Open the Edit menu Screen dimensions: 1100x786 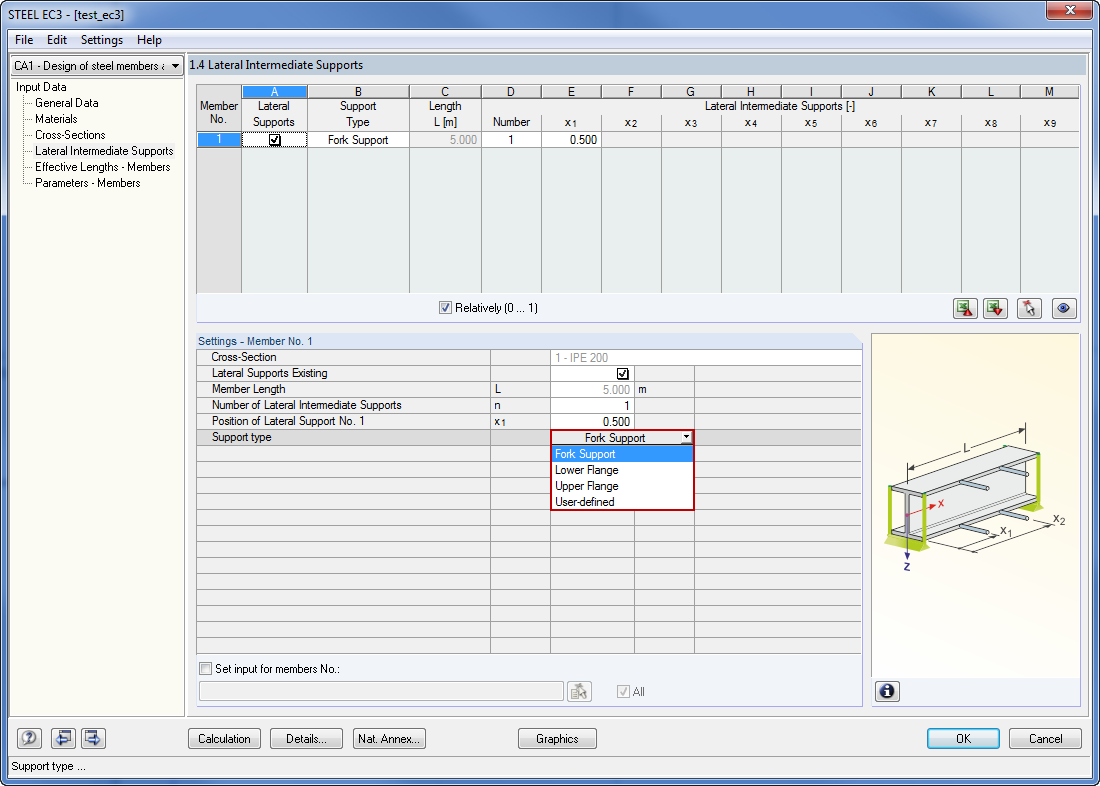(x=57, y=40)
